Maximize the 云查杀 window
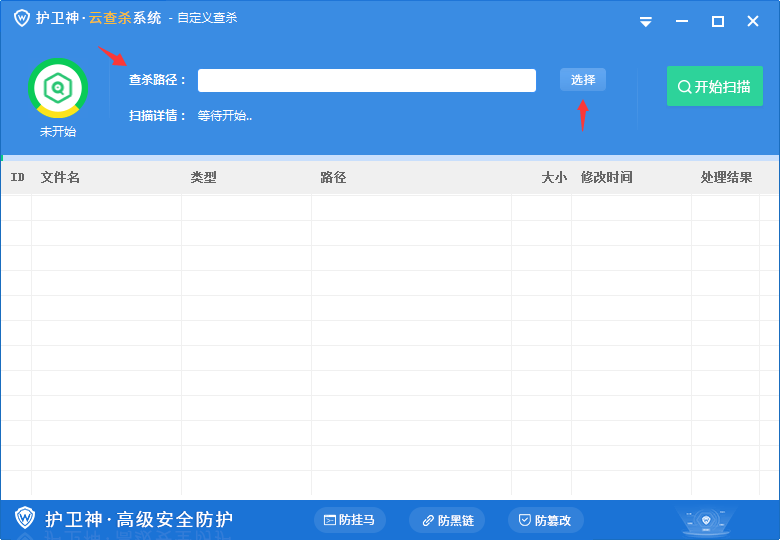The image size is (780, 540). pyautogui.click(x=717, y=21)
